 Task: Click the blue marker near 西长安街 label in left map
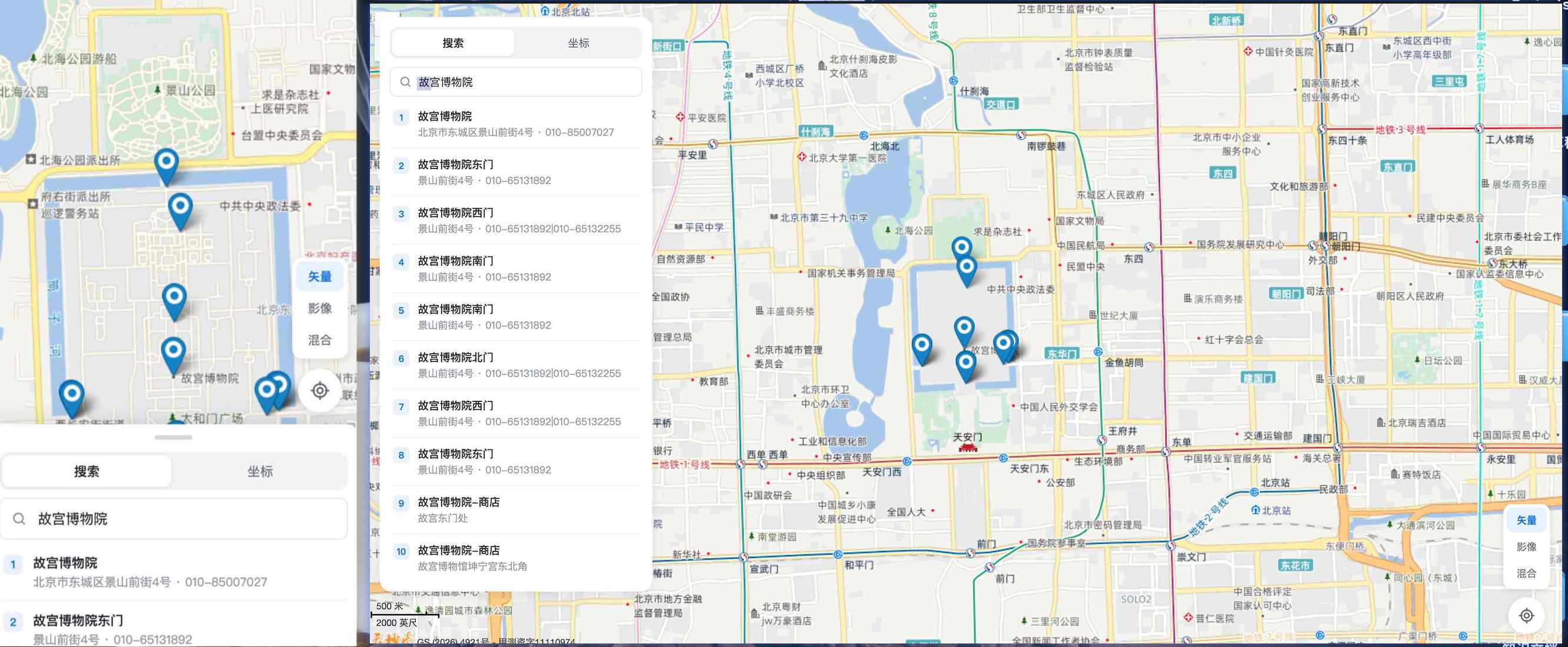71,400
